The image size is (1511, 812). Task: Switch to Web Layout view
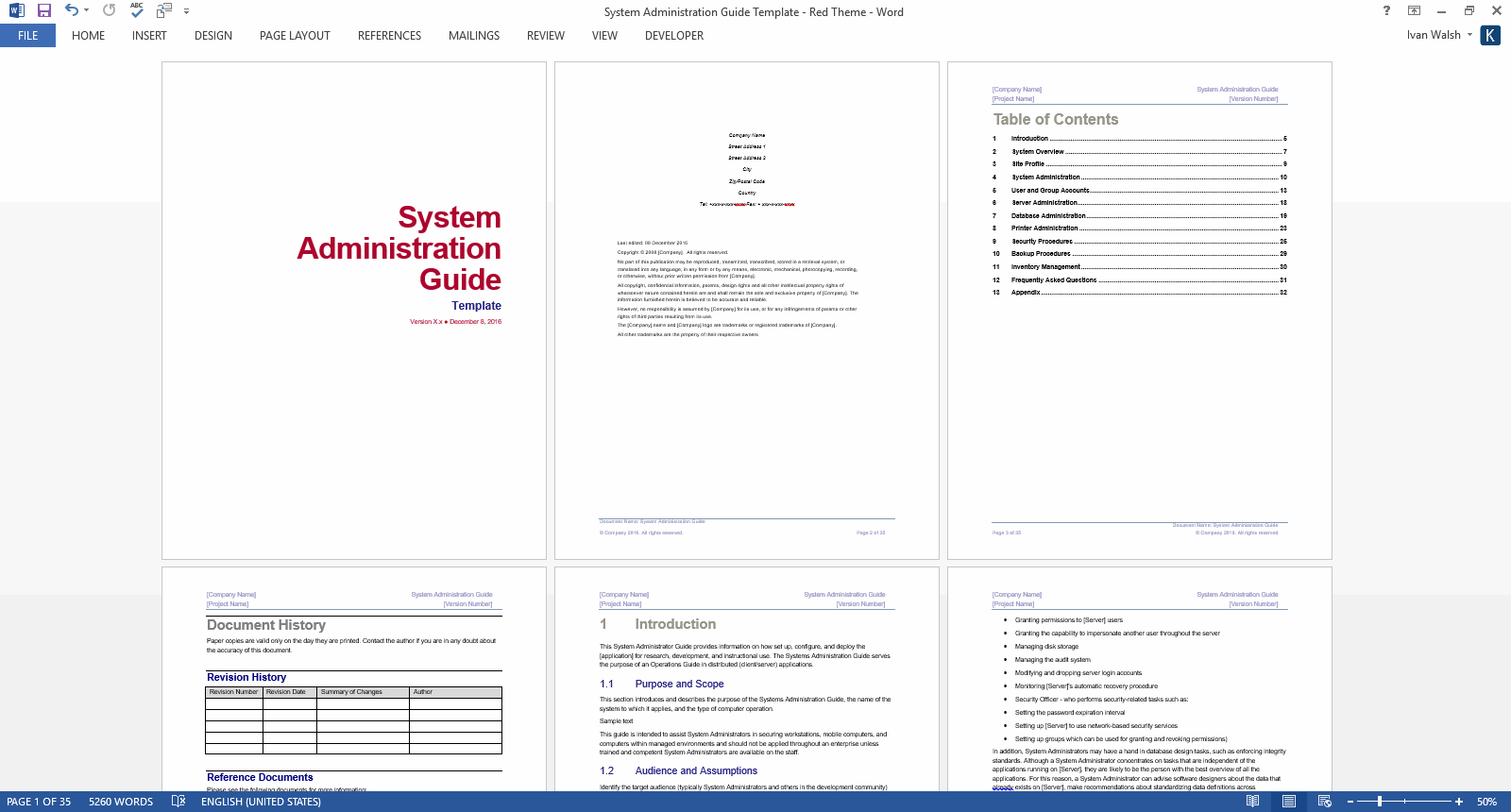1324,802
